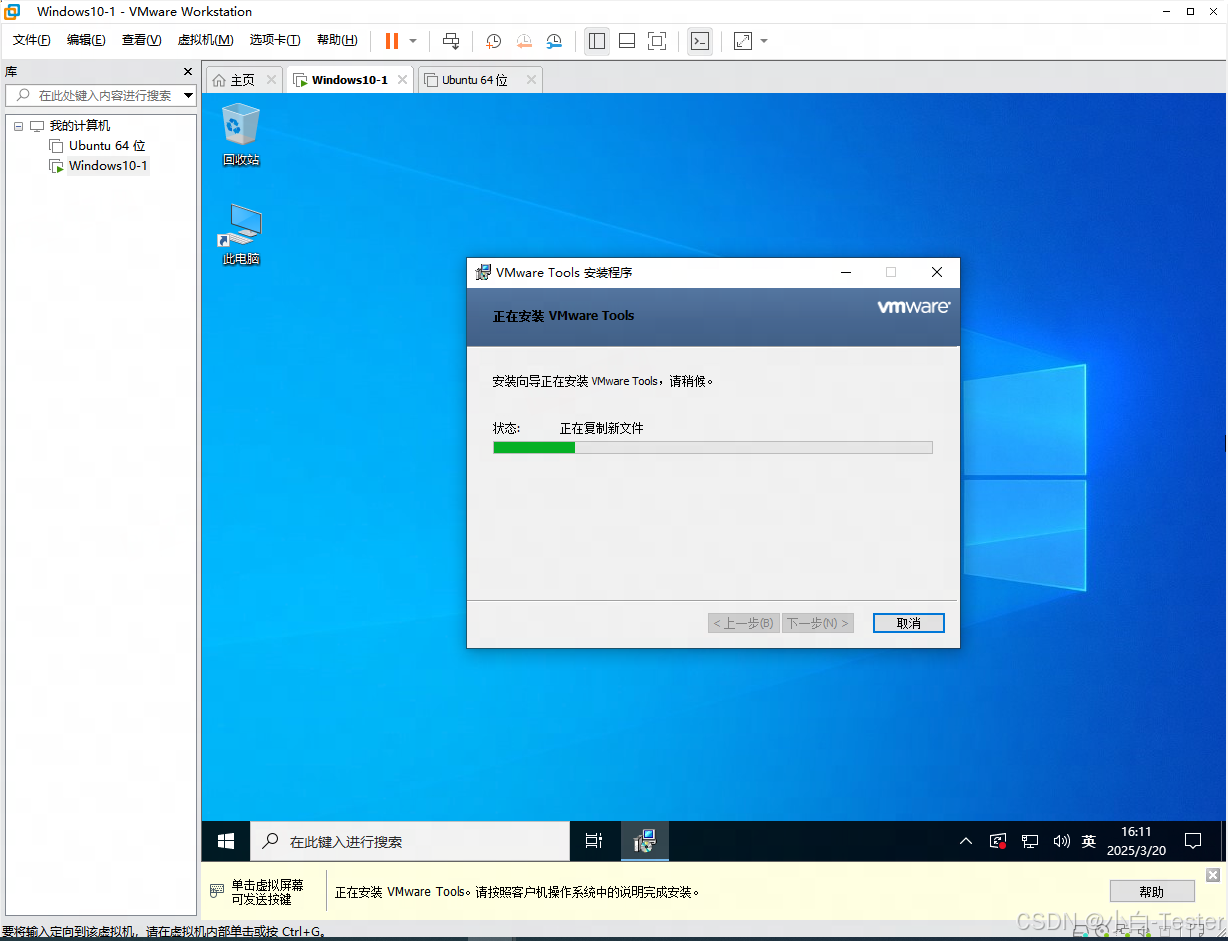Open the 虚拟机(M) menu
This screenshot has height=941, width=1228.
pos(205,40)
